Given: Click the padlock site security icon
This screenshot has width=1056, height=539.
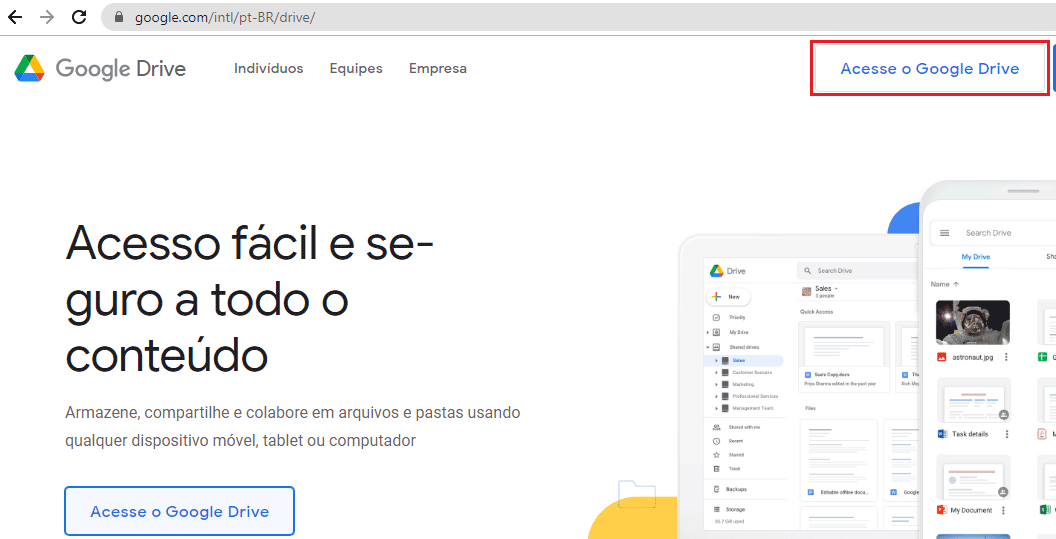Looking at the screenshot, I should tap(119, 18).
